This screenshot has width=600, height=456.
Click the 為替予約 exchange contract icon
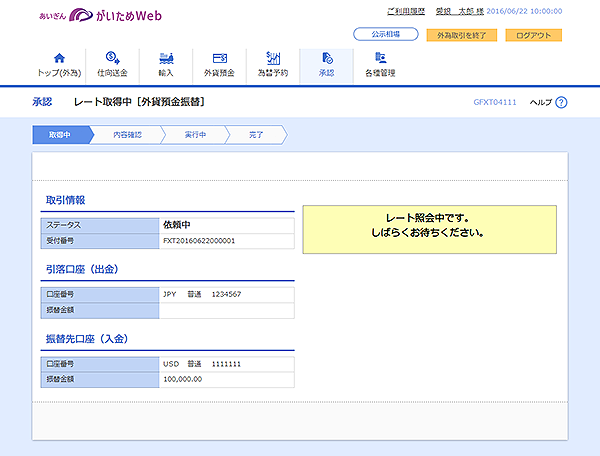pyautogui.click(x=273, y=58)
